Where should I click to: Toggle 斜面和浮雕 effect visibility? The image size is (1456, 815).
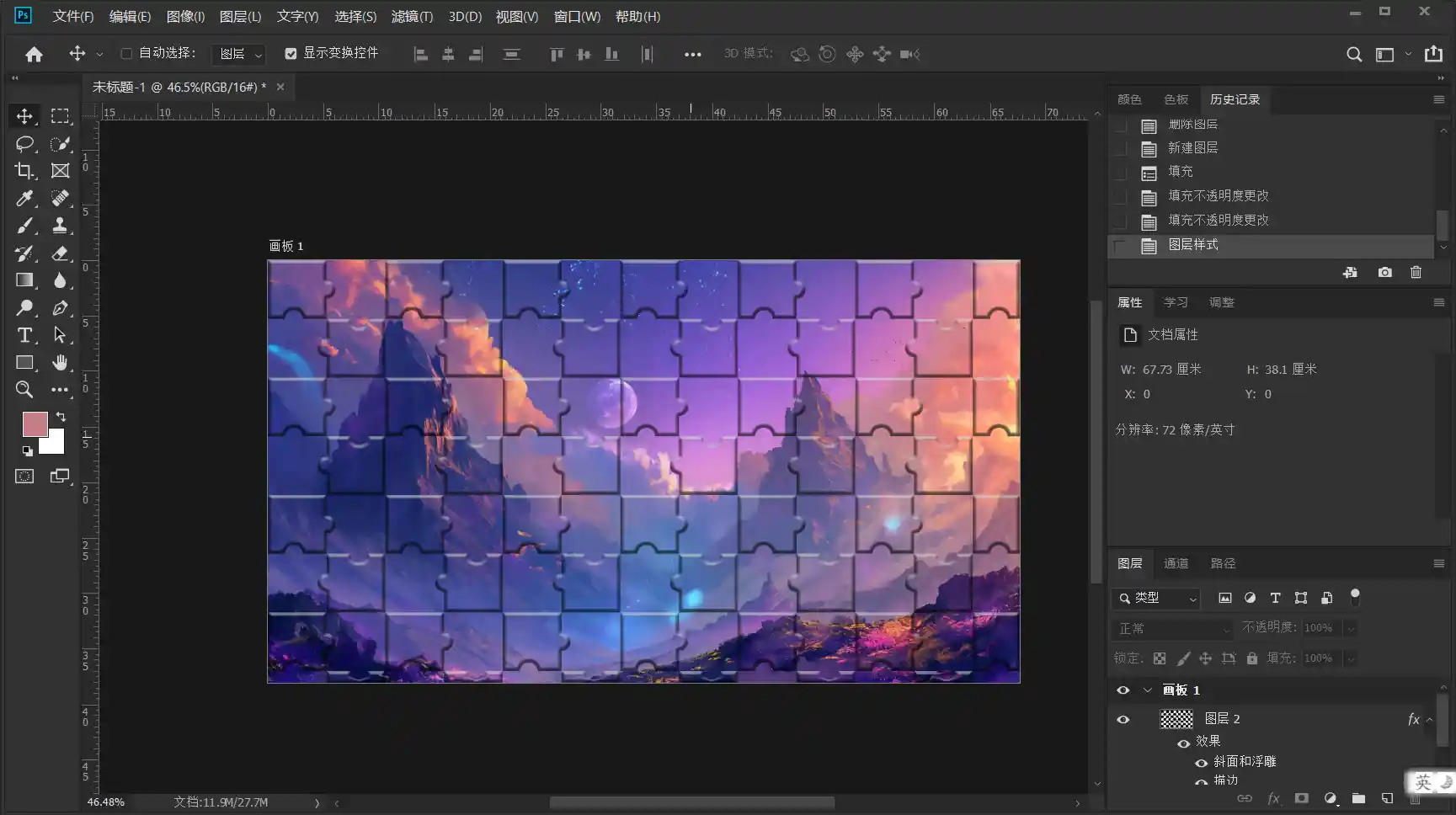(1201, 764)
